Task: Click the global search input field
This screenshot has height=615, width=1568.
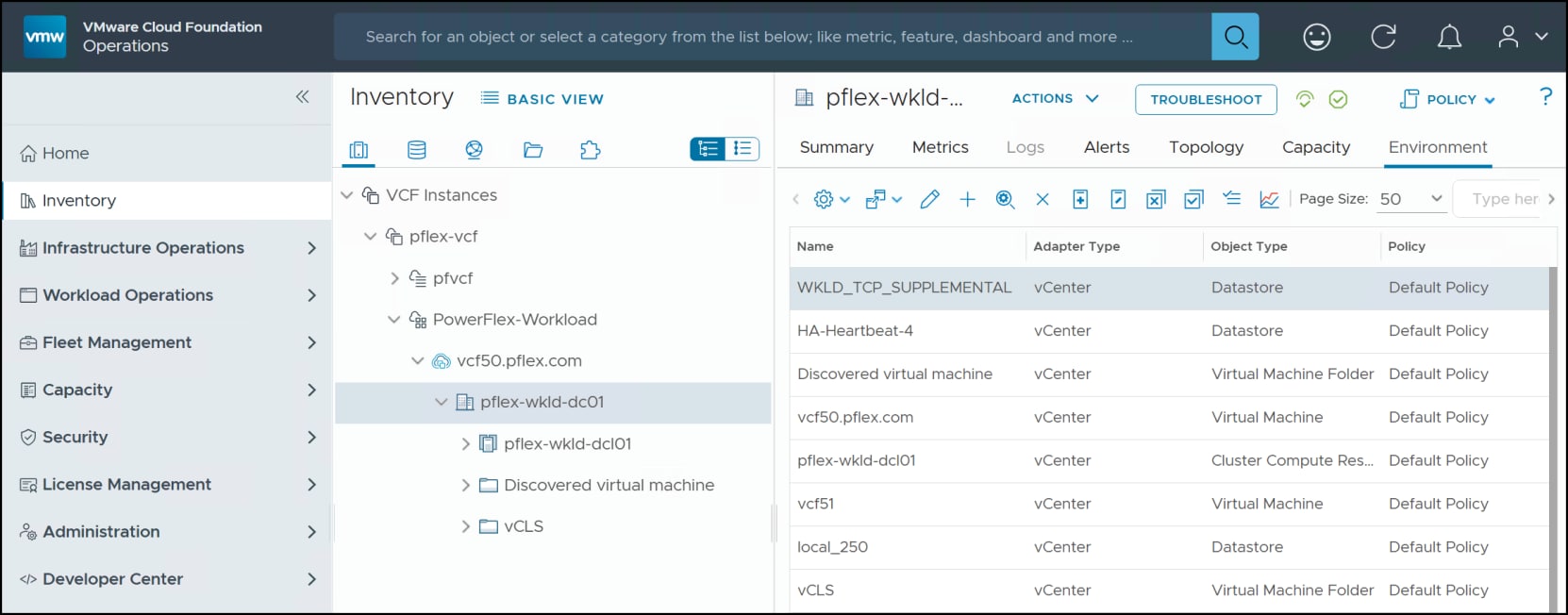Action: click(x=772, y=37)
